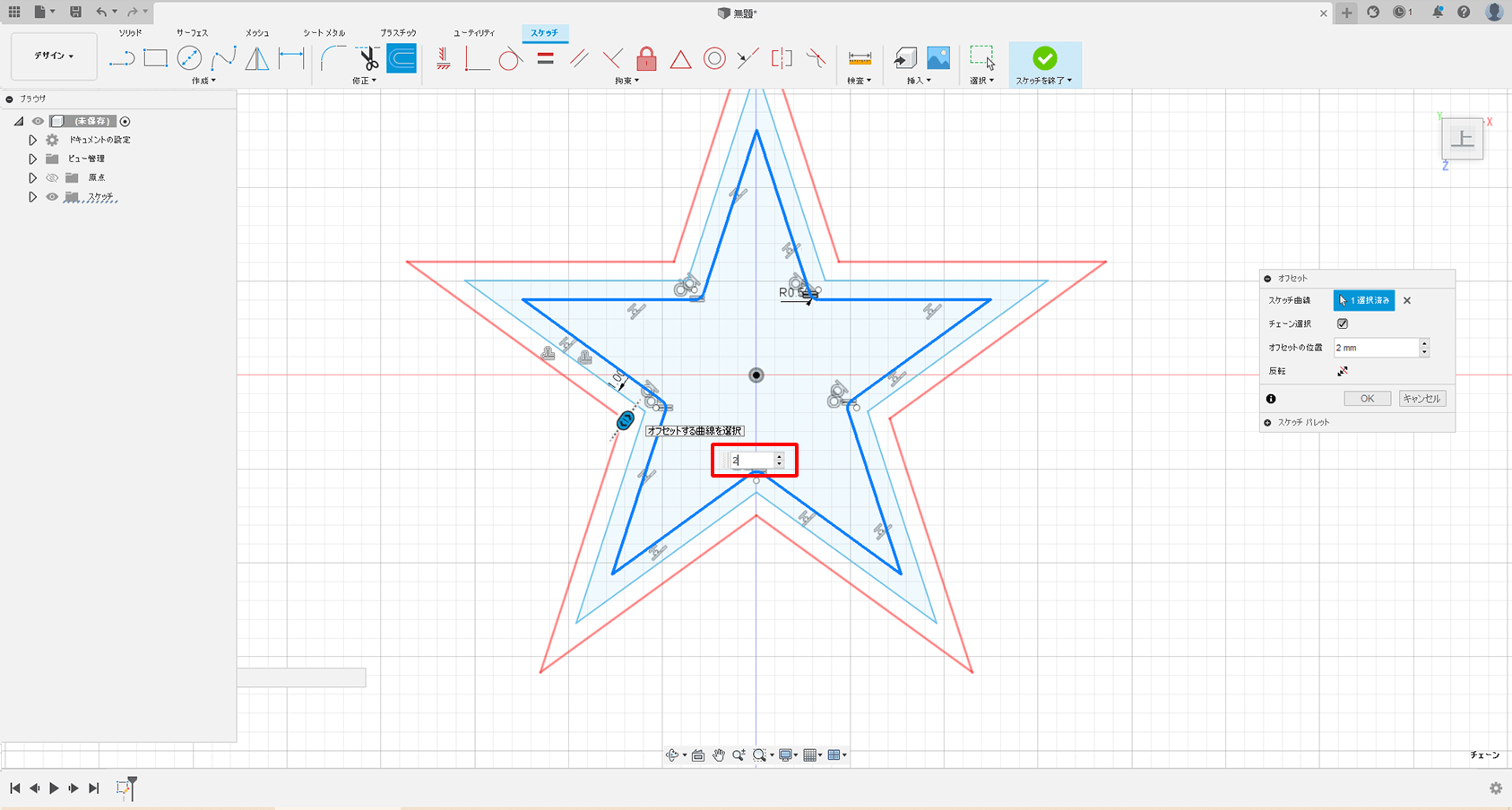Screen dimensions: 1512x810
Task: Click the Mirror tool icon
Action: tap(257, 59)
